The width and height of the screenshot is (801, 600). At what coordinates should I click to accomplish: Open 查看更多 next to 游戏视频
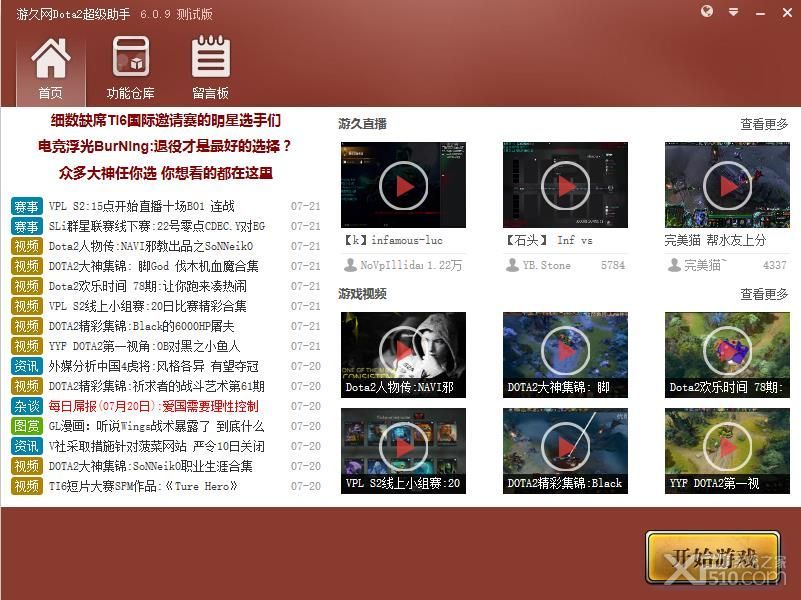[764, 294]
